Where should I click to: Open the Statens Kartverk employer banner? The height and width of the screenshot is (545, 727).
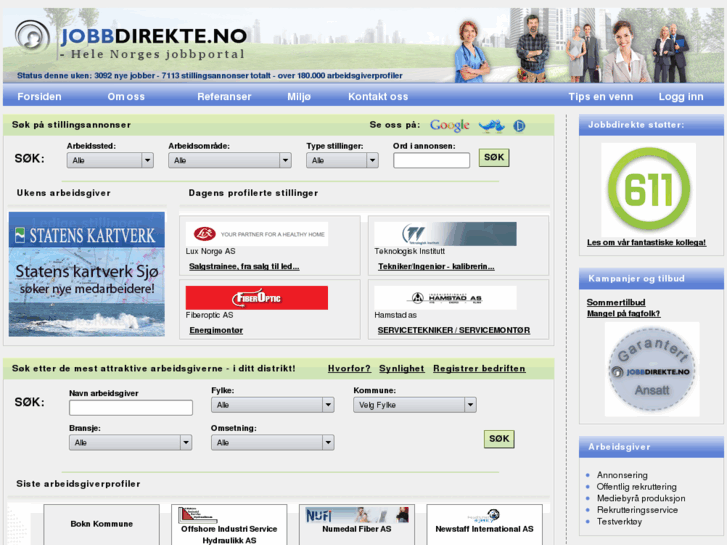coord(87,274)
